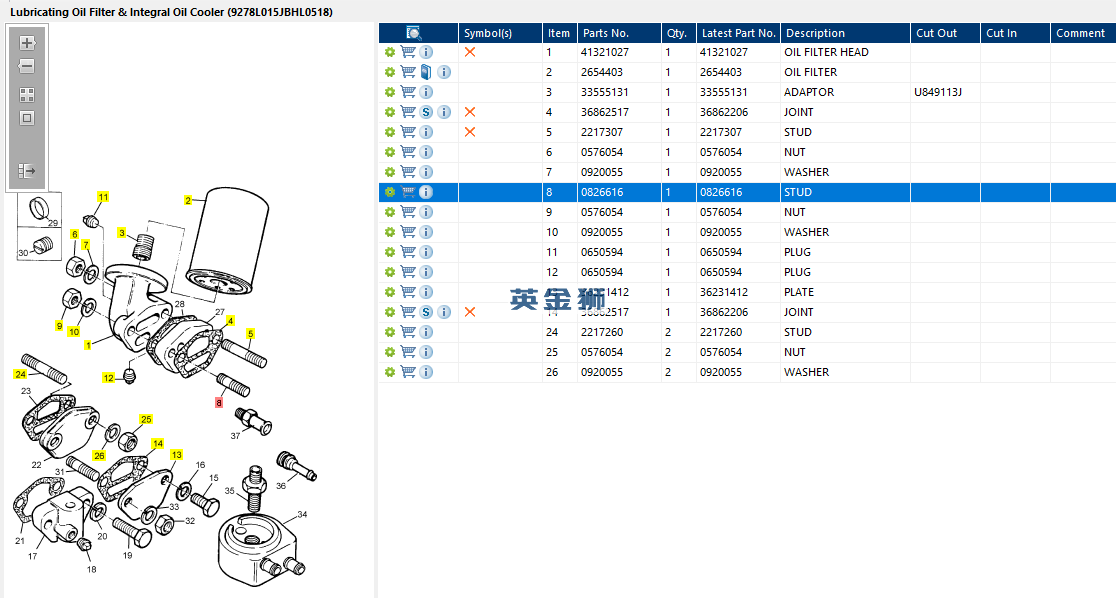Select callout 12 in the diagram
Image resolution: width=1116 pixels, height=598 pixels.
(108, 378)
